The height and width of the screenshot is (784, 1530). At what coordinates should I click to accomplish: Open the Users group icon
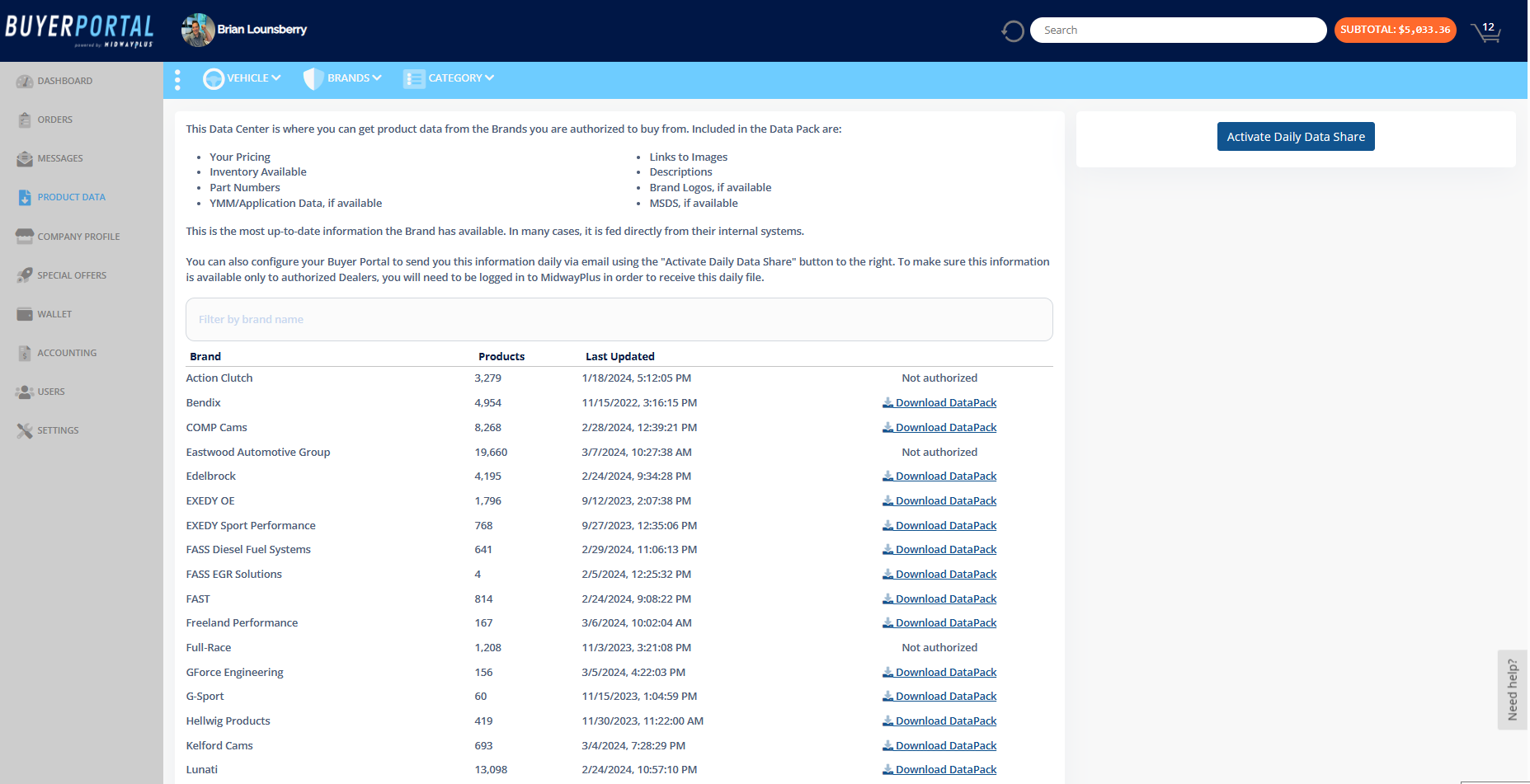[x=25, y=392]
